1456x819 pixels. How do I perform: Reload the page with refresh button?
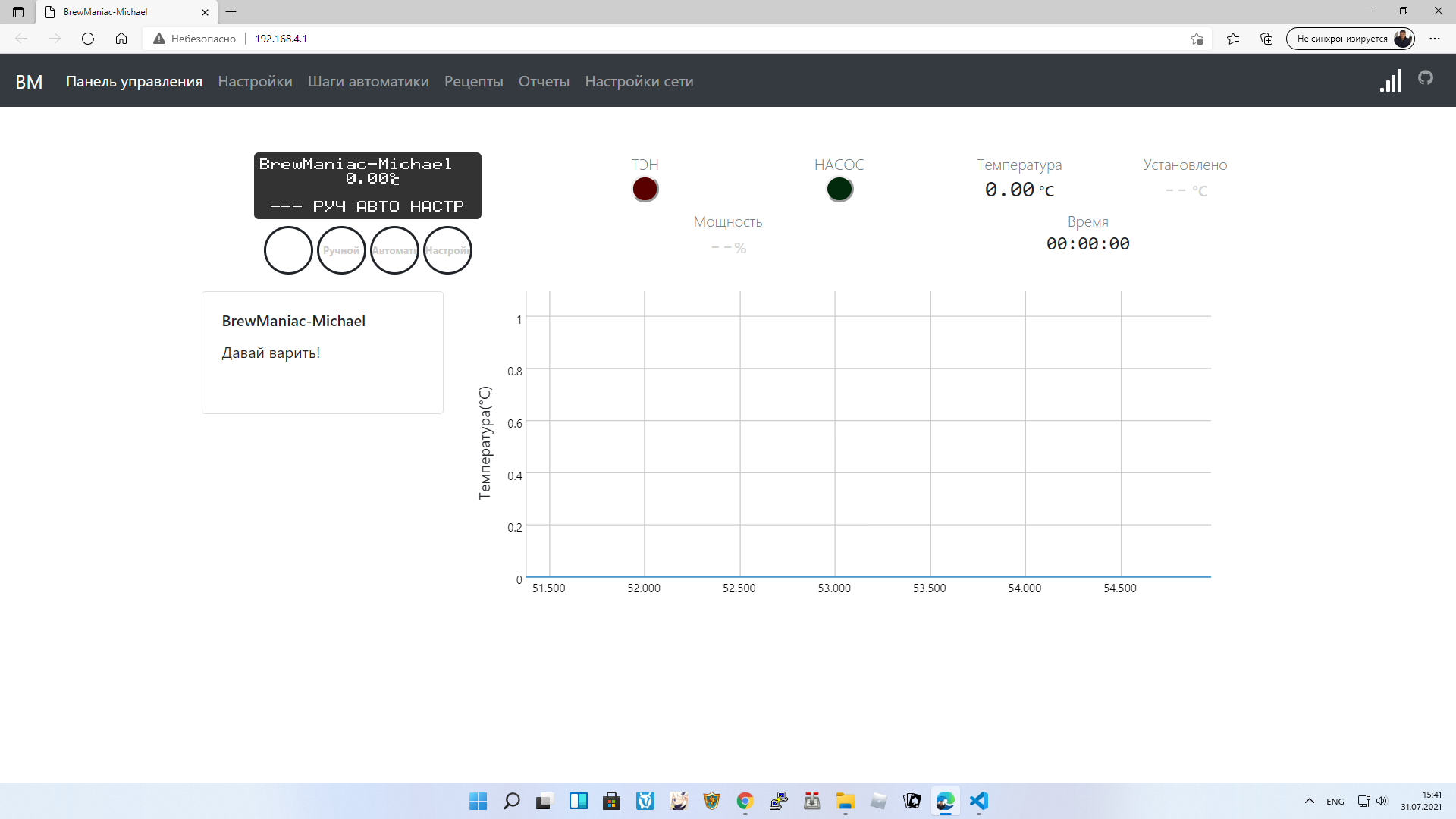point(88,39)
